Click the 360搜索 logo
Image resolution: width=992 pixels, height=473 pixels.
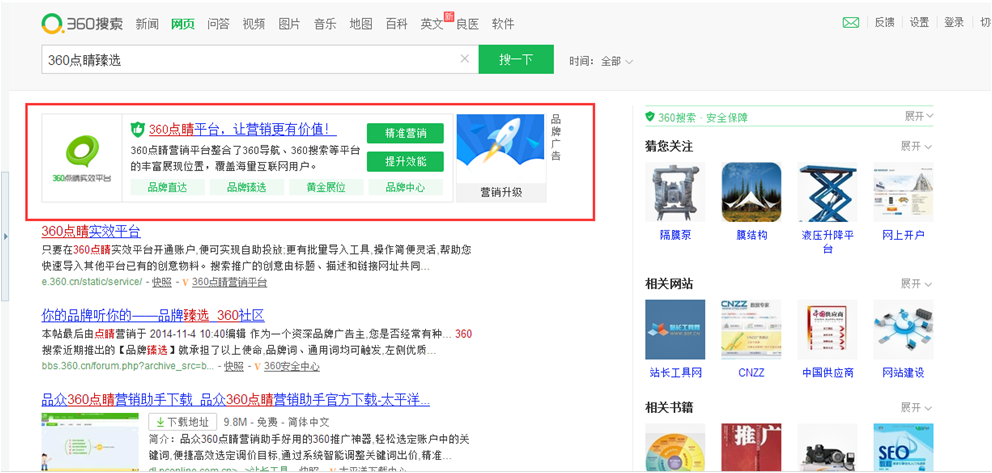83,23
